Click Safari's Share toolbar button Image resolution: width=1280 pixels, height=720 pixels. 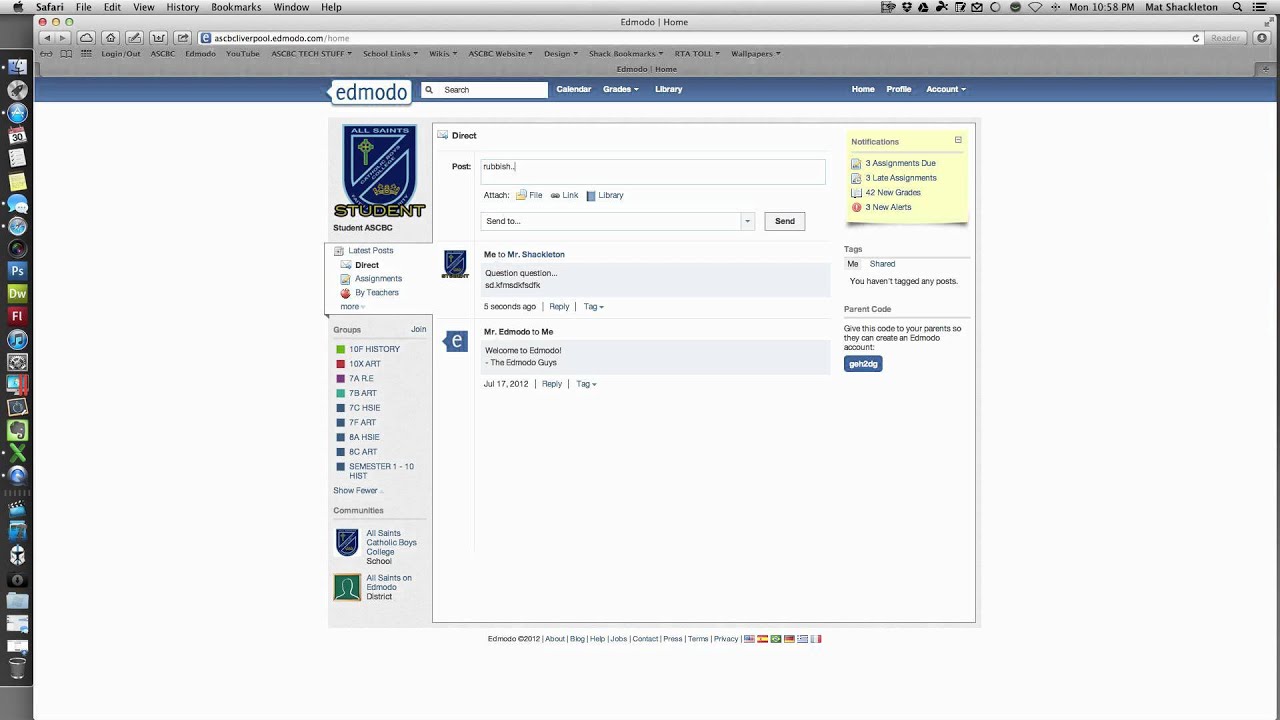point(182,38)
